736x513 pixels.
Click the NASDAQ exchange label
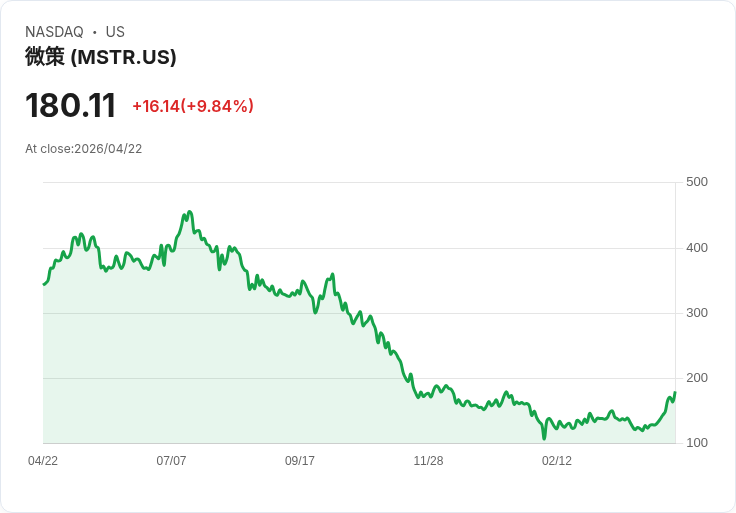click(54, 32)
